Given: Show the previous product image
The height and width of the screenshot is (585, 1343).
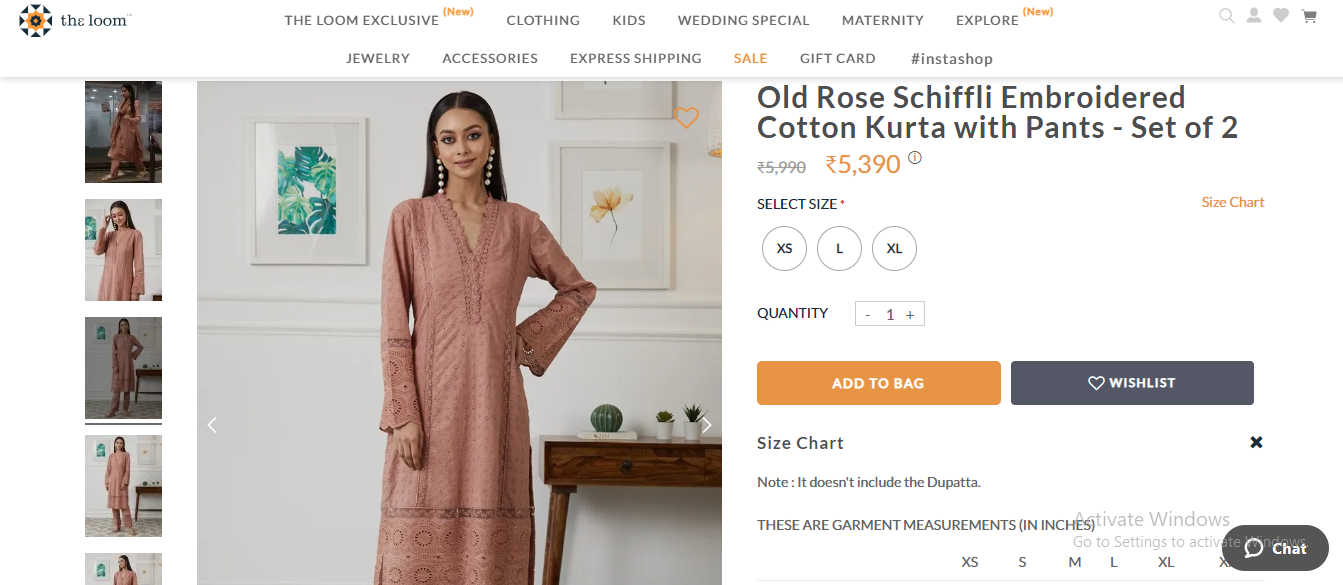Looking at the screenshot, I should [x=212, y=425].
